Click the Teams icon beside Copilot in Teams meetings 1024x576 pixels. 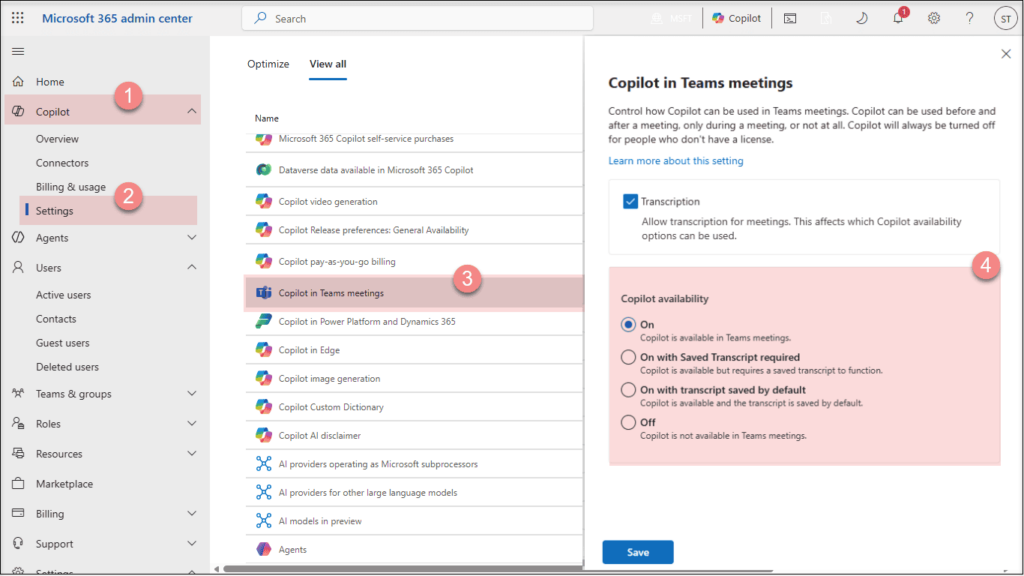click(264, 293)
